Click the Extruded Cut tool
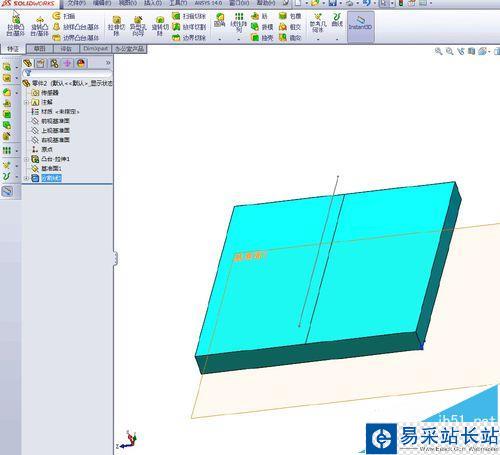 point(116,26)
